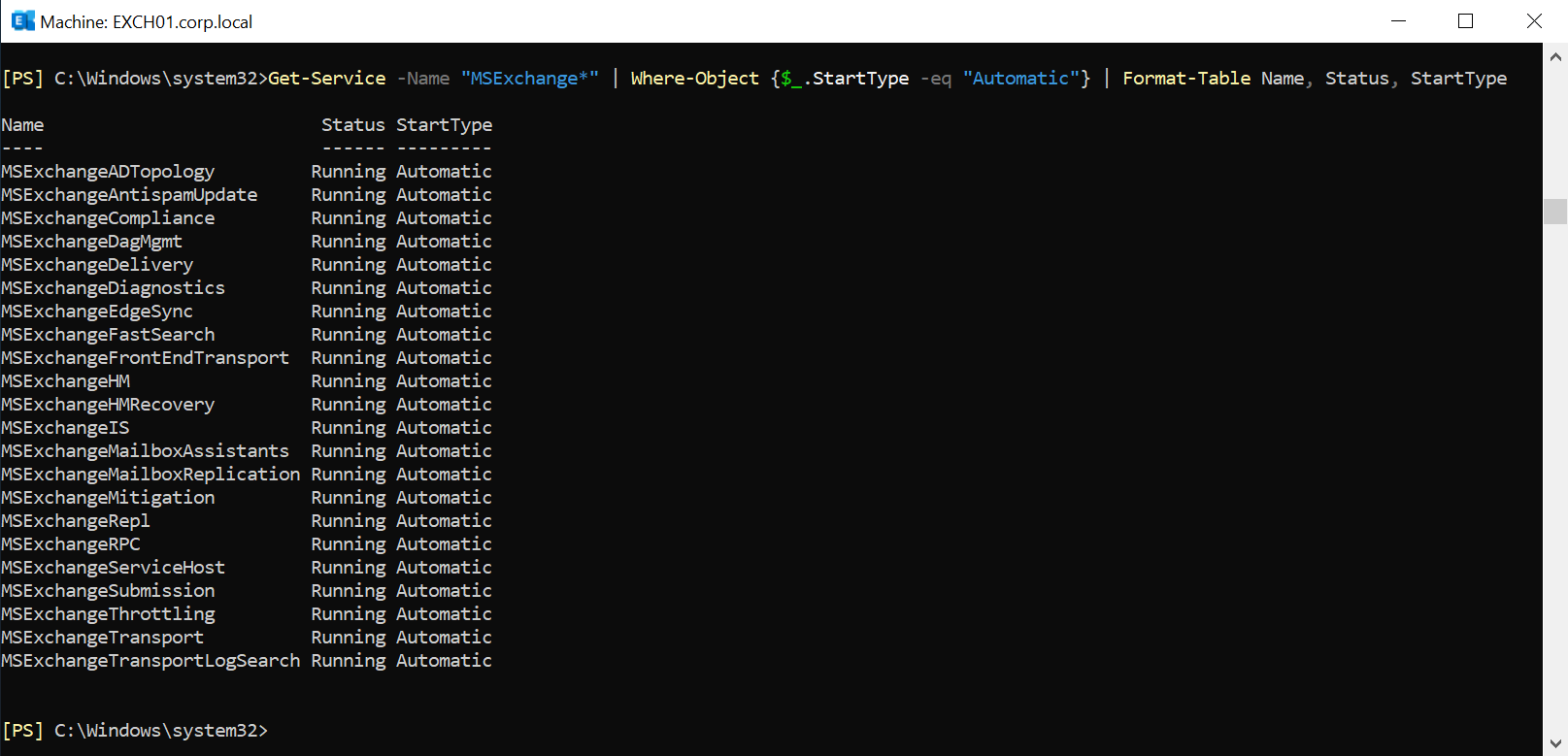Minimize the Exchange shell window
This screenshot has width=1568, height=756.
1398,20
